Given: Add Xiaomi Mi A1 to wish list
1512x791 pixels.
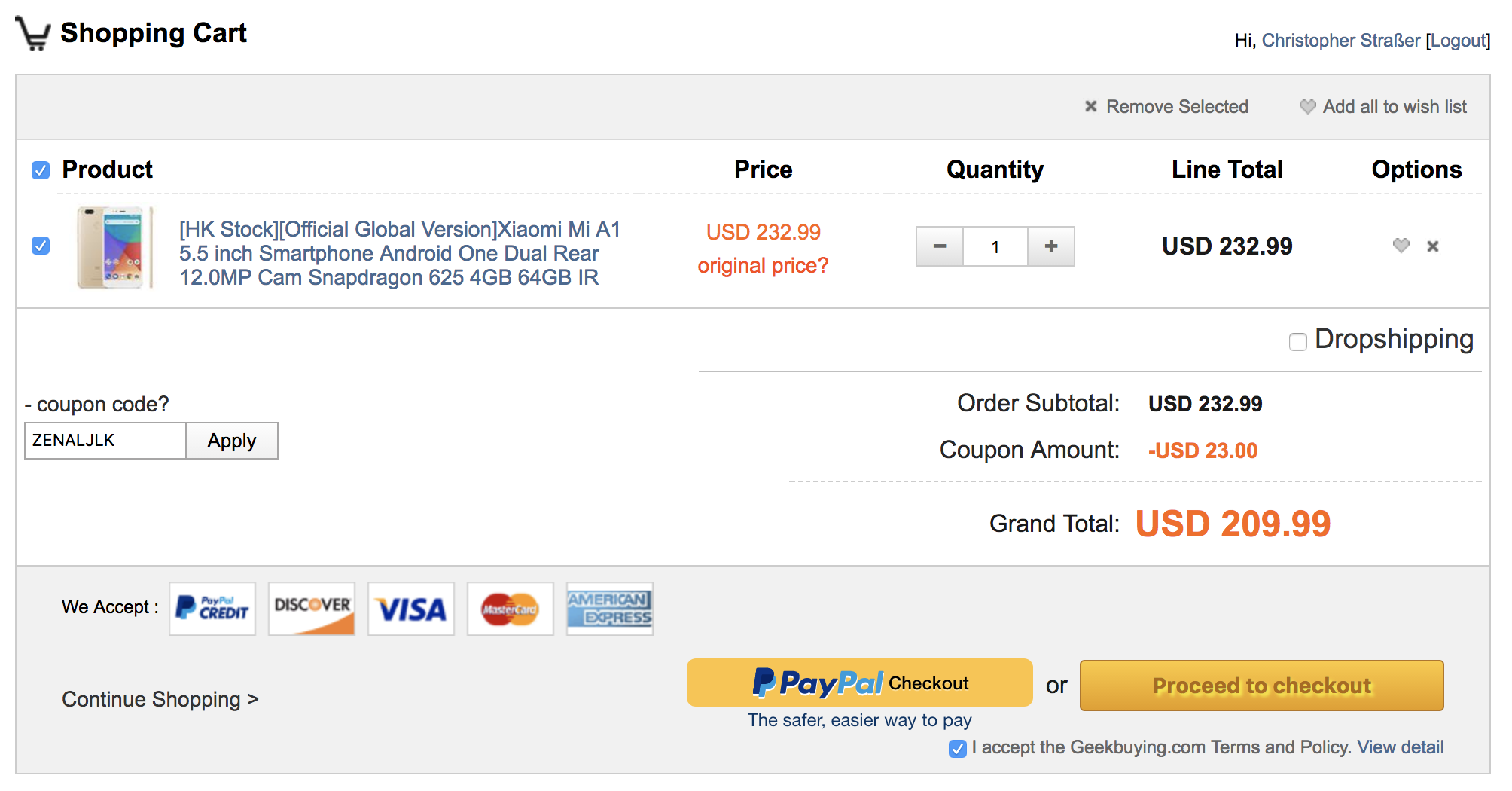Looking at the screenshot, I should coord(1401,246).
